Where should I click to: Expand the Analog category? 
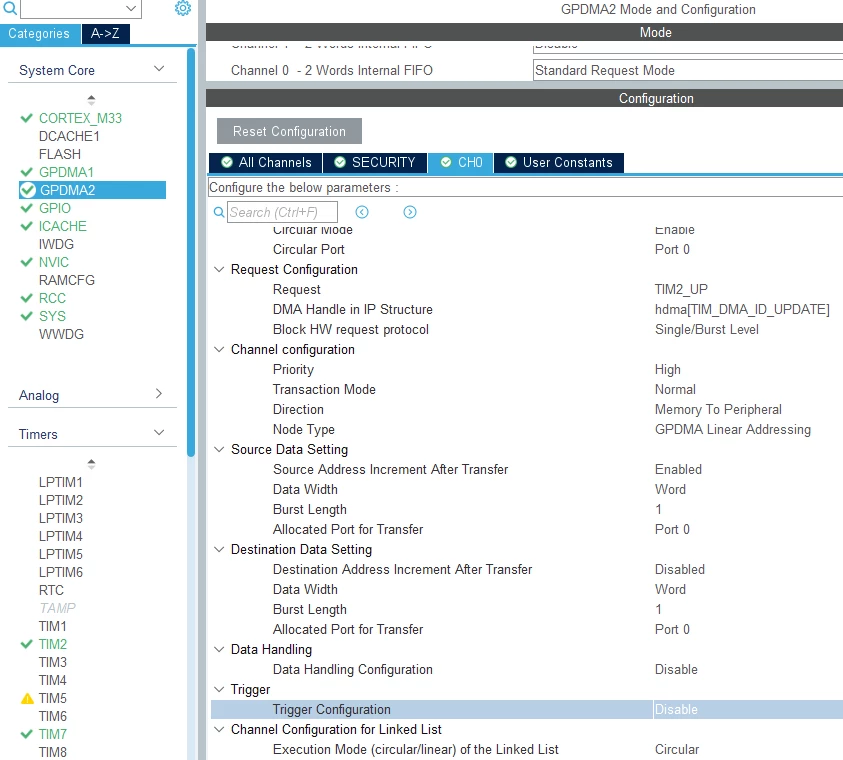[159, 393]
